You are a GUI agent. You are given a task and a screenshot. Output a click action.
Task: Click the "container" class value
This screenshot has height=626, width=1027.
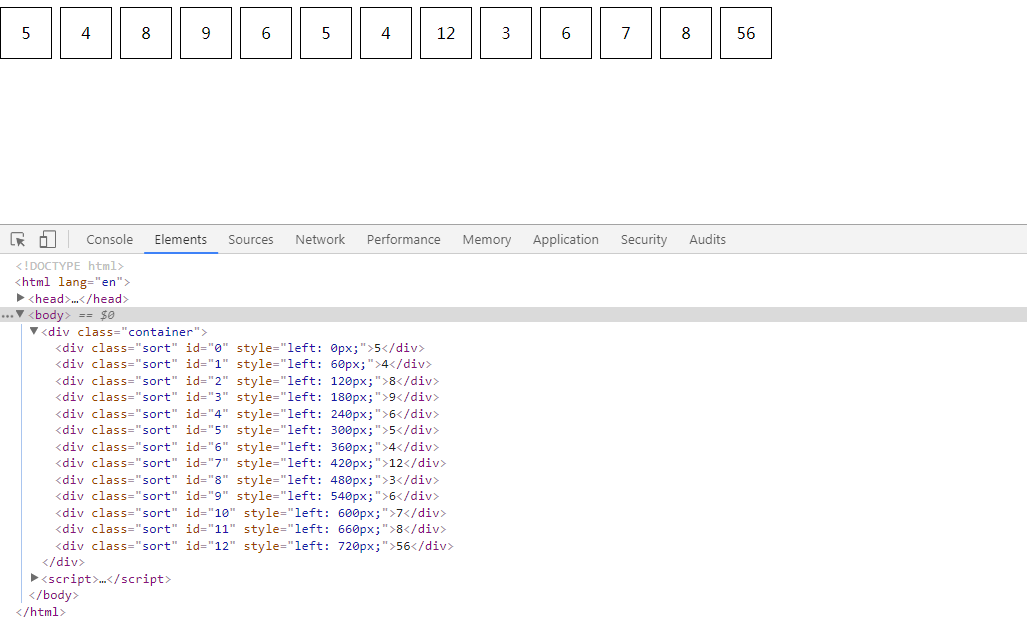(160, 331)
